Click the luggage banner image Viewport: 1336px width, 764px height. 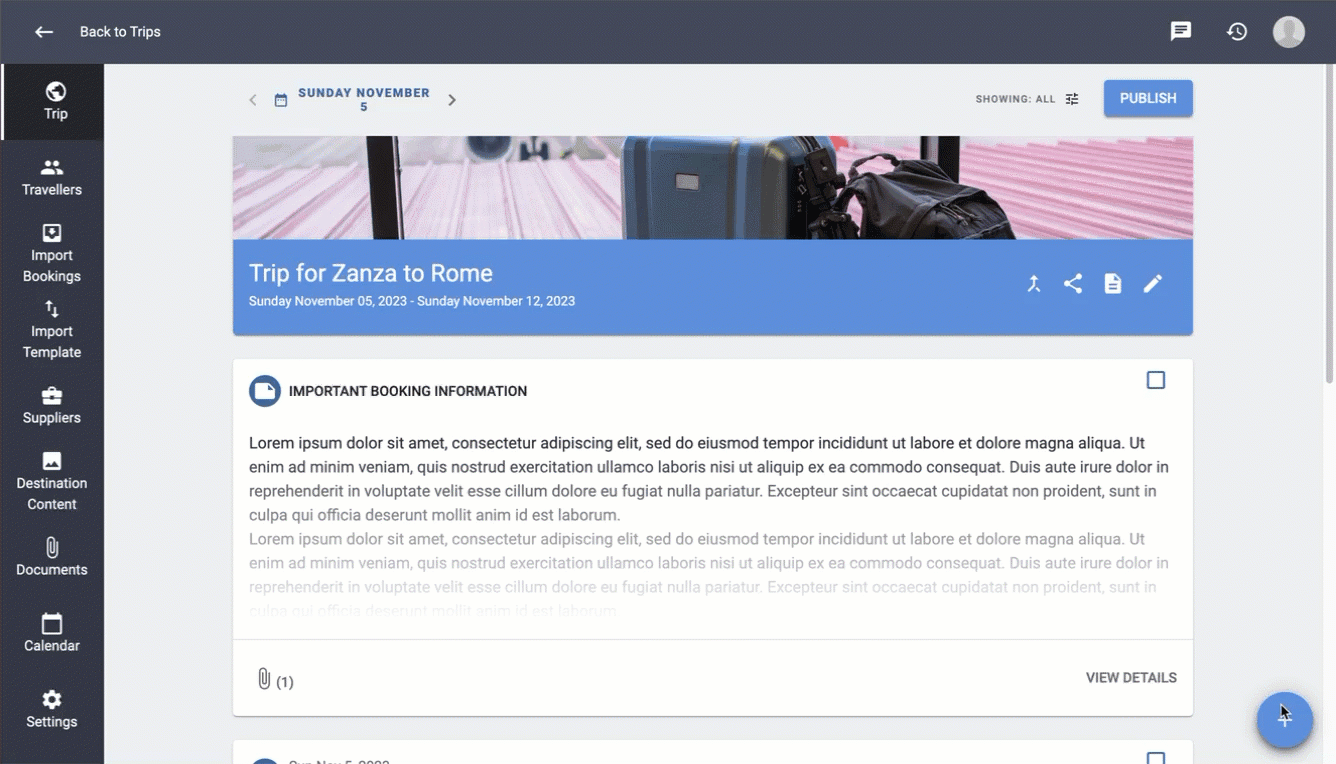click(713, 188)
